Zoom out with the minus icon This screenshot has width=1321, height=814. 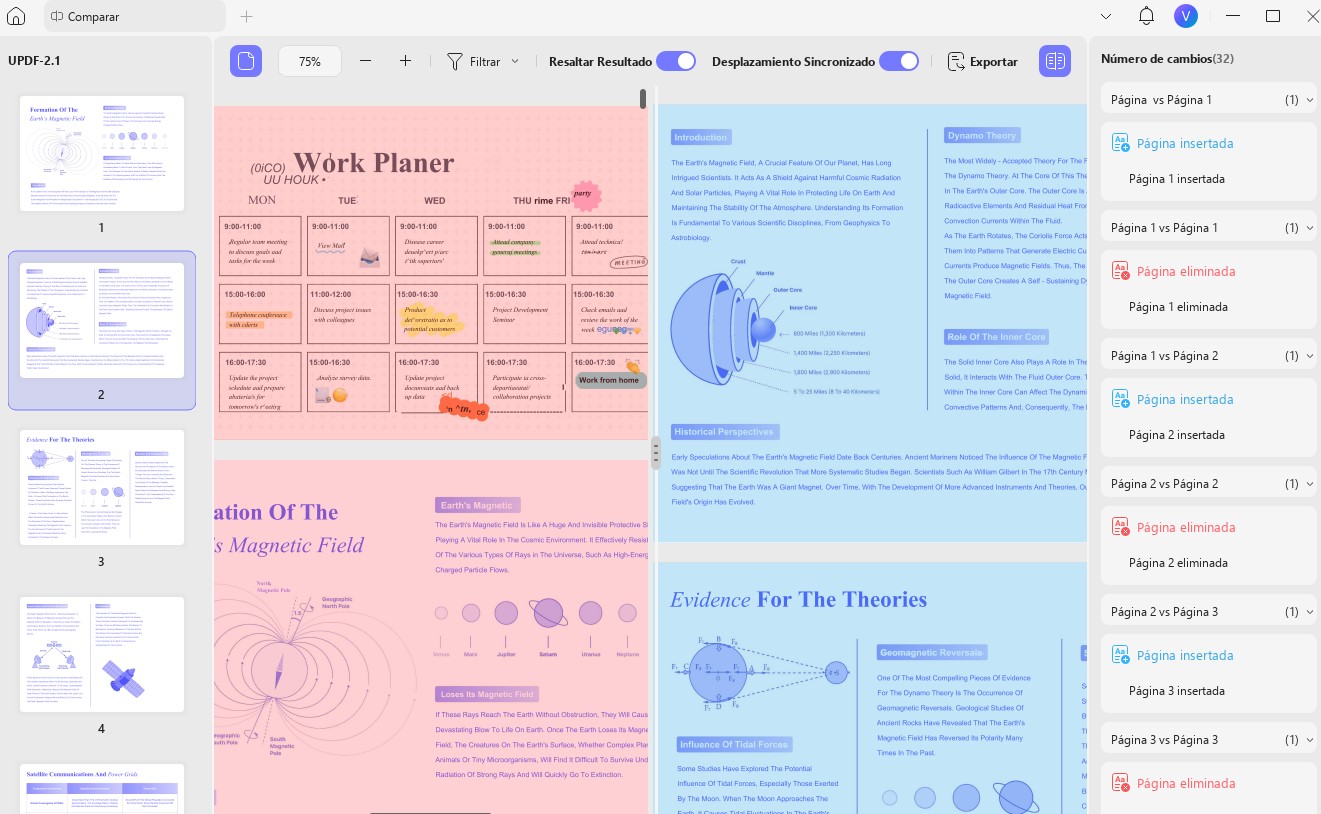(365, 61)
